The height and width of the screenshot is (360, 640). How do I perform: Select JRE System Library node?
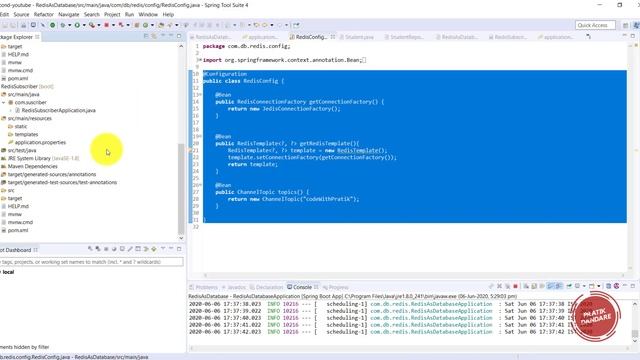[40, 158]
